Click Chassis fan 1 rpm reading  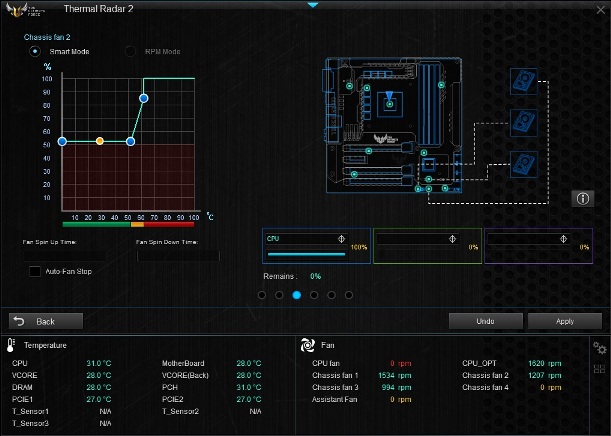(x=395, y=375)
